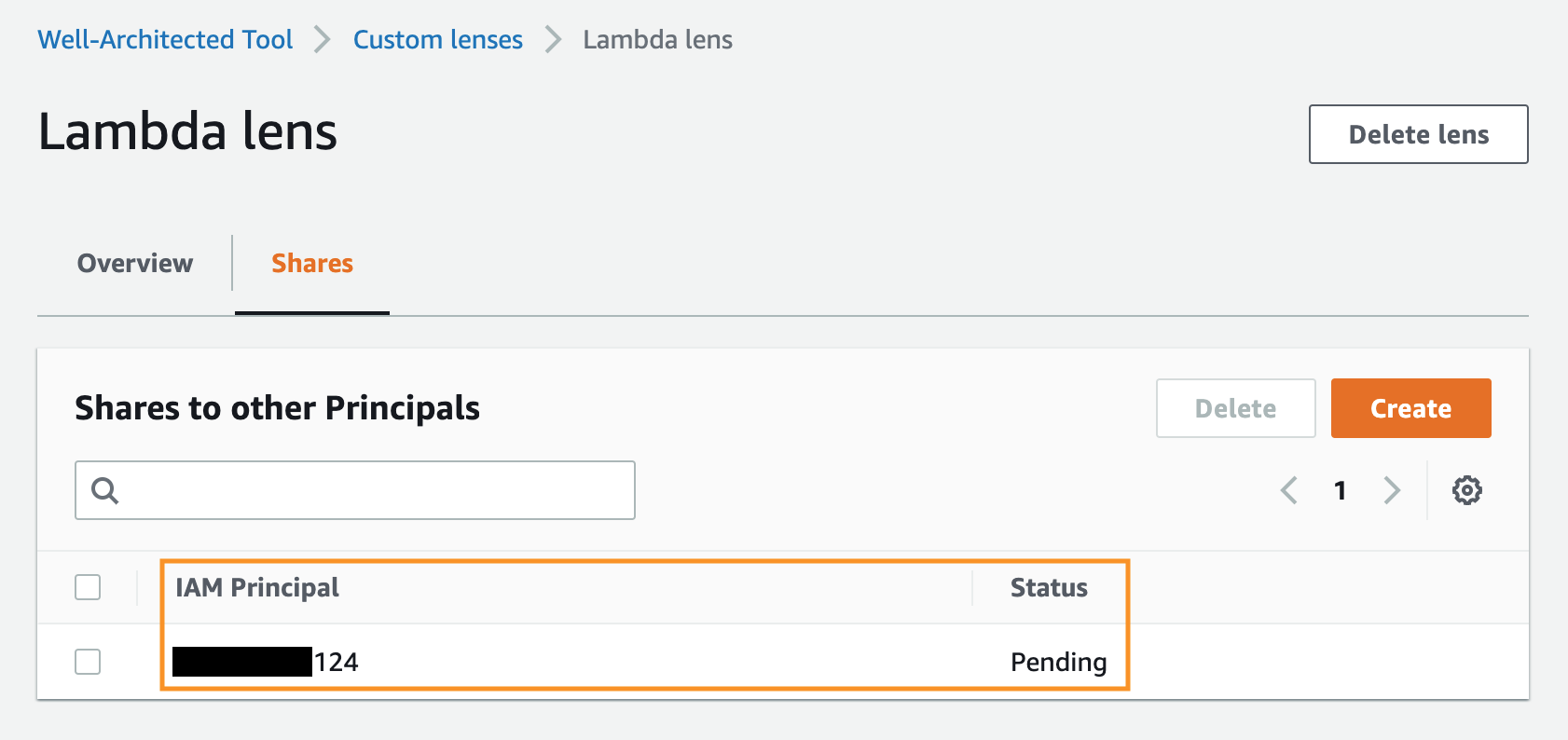Click the search magnifier icon
The width and height of the screenshot is (1568, 740).
click(x=103, y=490)
